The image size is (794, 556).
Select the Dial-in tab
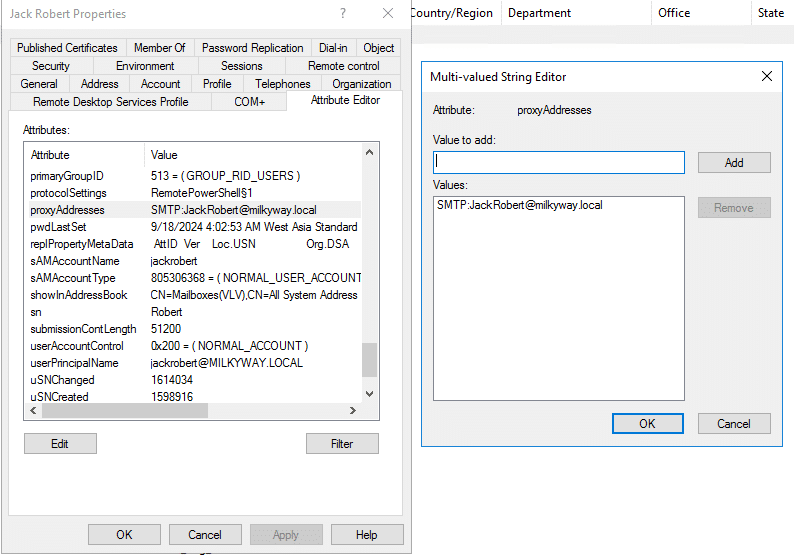333,48
